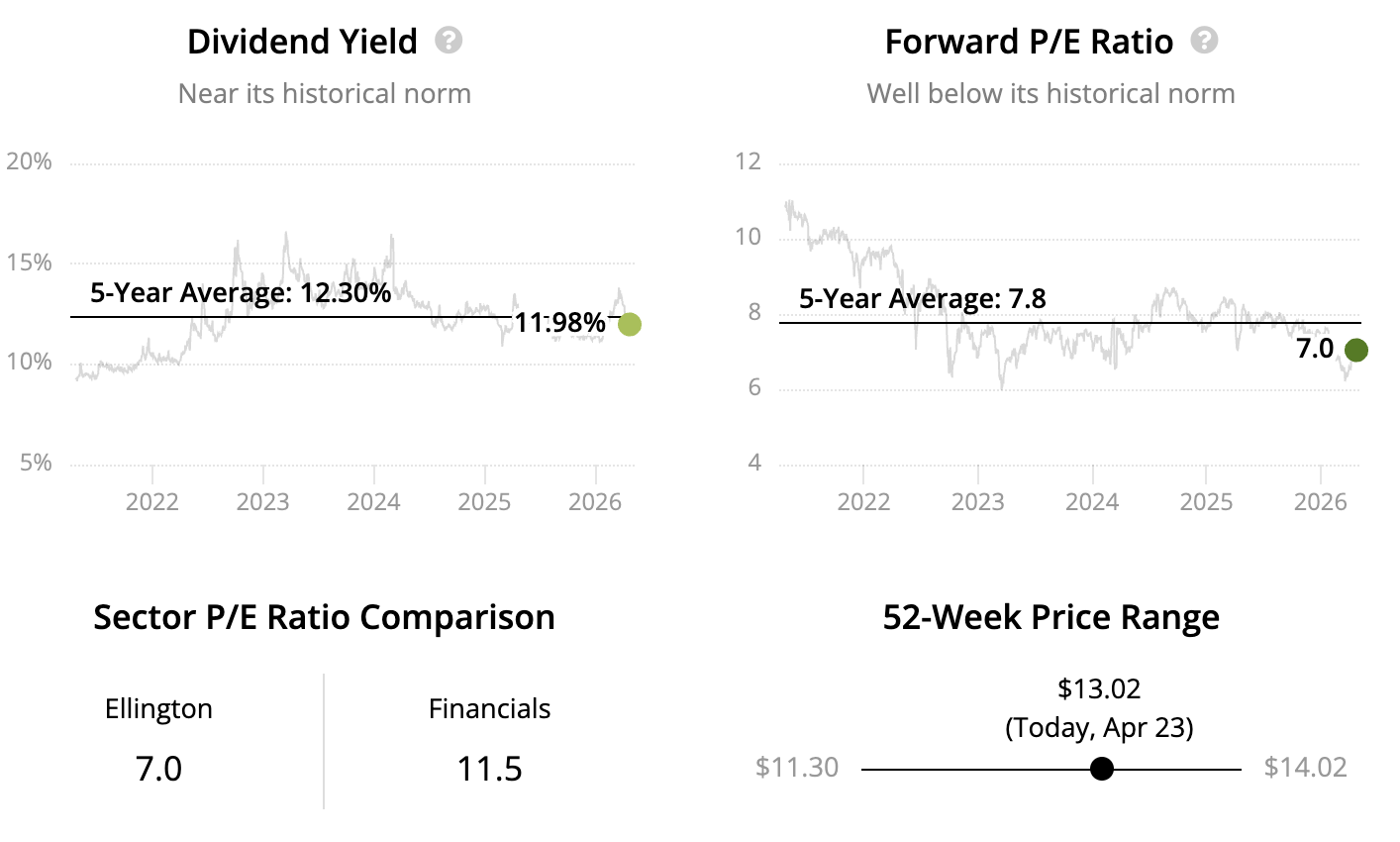Click the Financials sector P/E value 11.5

coord(489,769)
